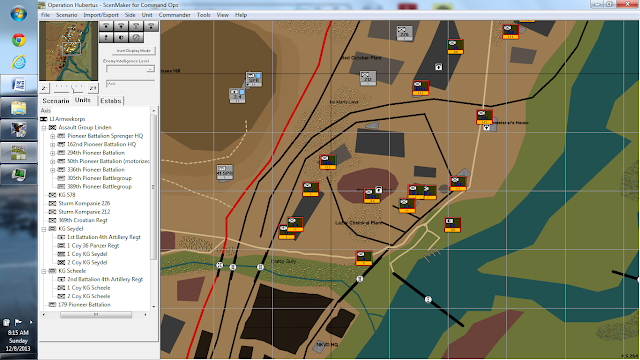Screen dimensions: 640x360
Task: Open Google Chrome from the taskbar
Action: pos(18,40)
